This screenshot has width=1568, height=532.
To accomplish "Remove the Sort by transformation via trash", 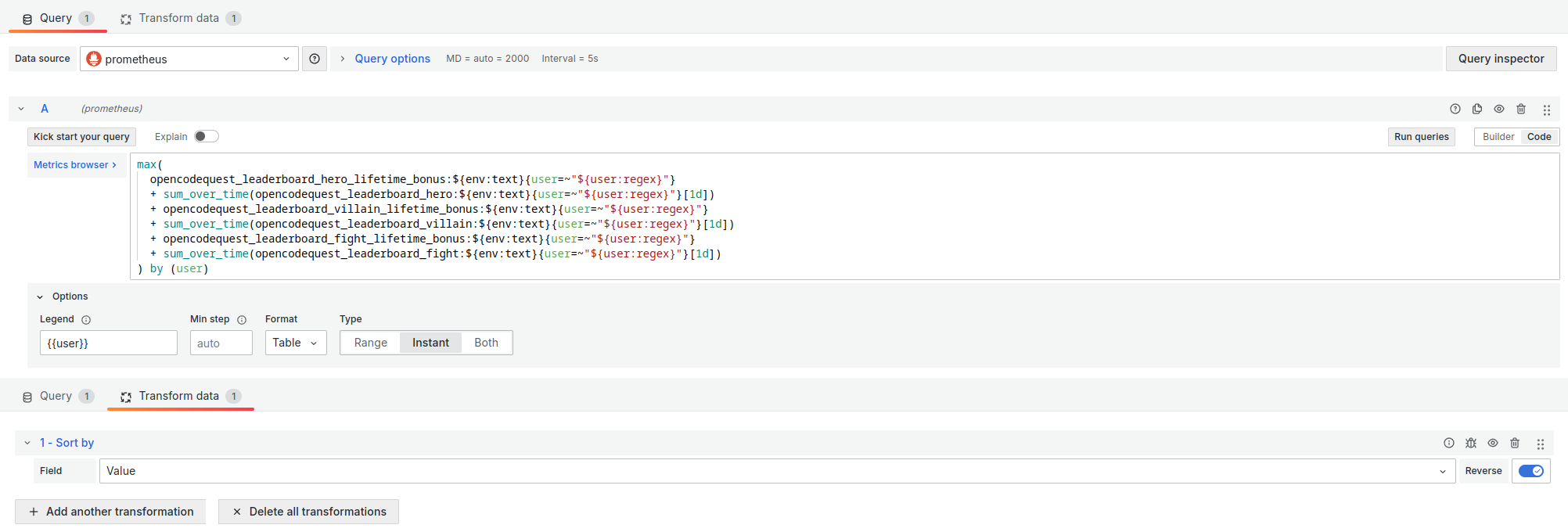I will tap(1515, 443).
